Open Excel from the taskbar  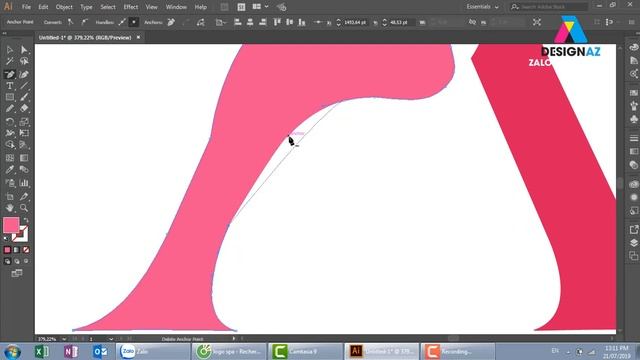tap(41, 351)
